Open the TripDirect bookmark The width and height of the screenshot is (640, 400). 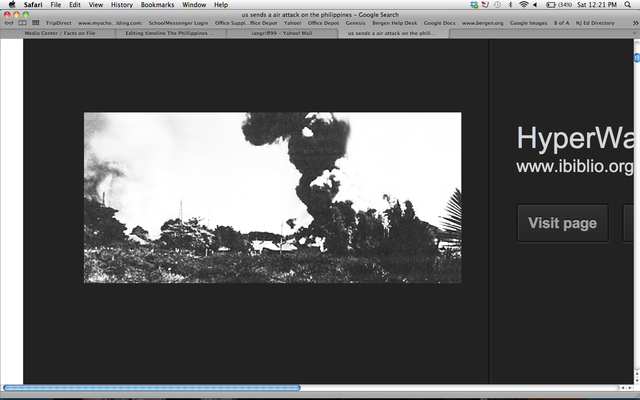(58, 23)
